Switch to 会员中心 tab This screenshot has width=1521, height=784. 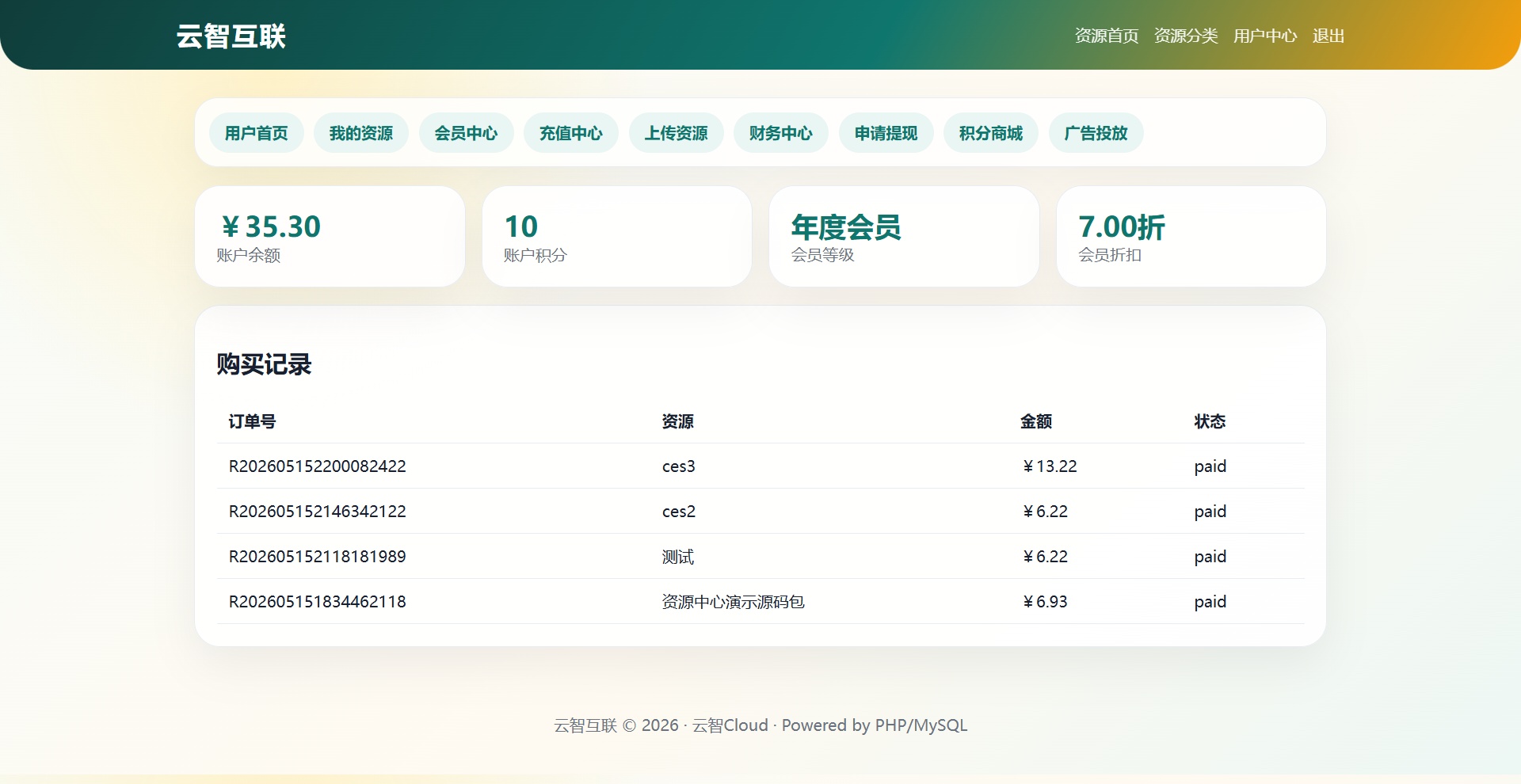[x=467, y=132]
